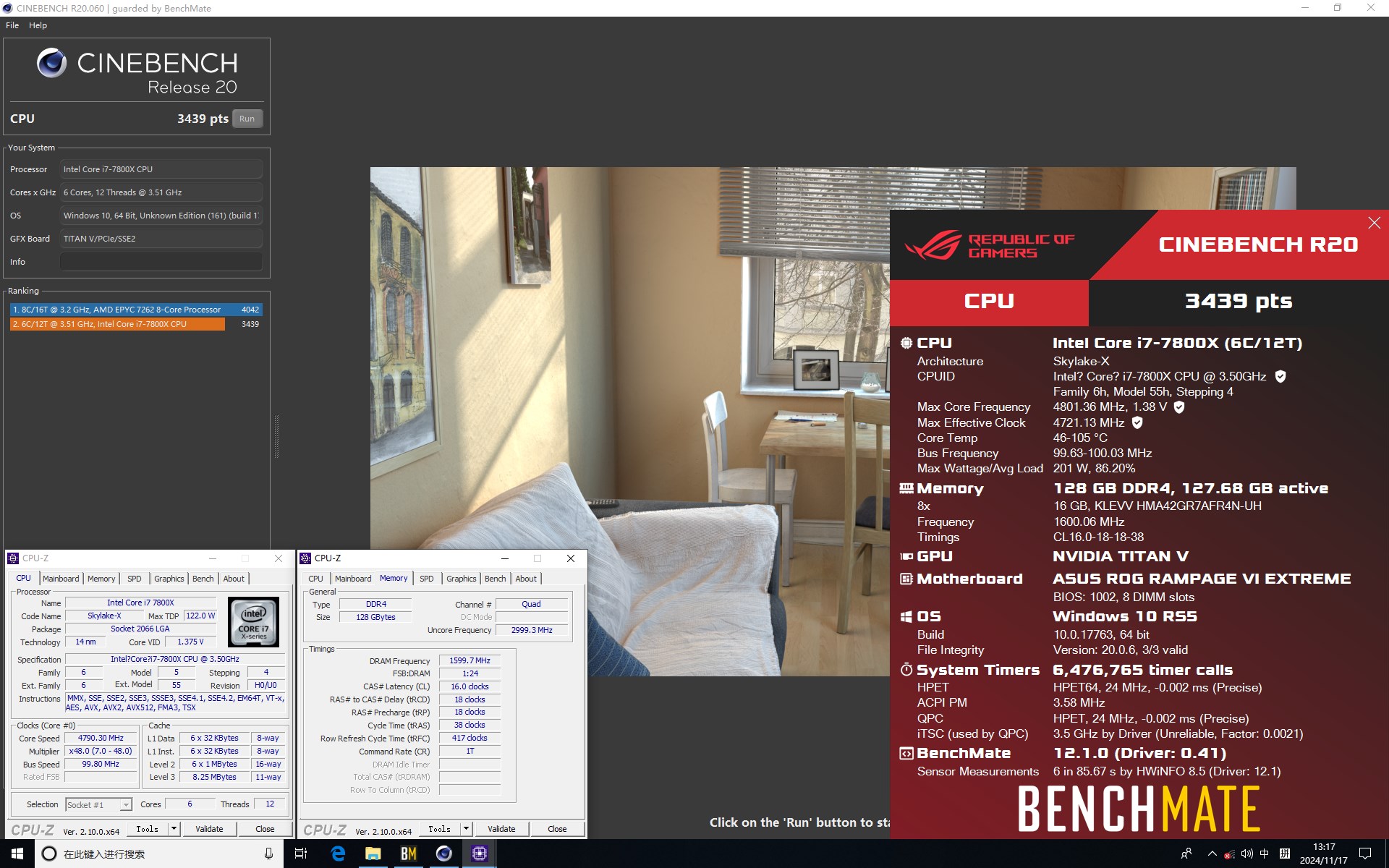The width and height of the screenshot is (1389, 868).
Task: Close the BenchMate result overlay
Action: click(x=1374, y=223)
